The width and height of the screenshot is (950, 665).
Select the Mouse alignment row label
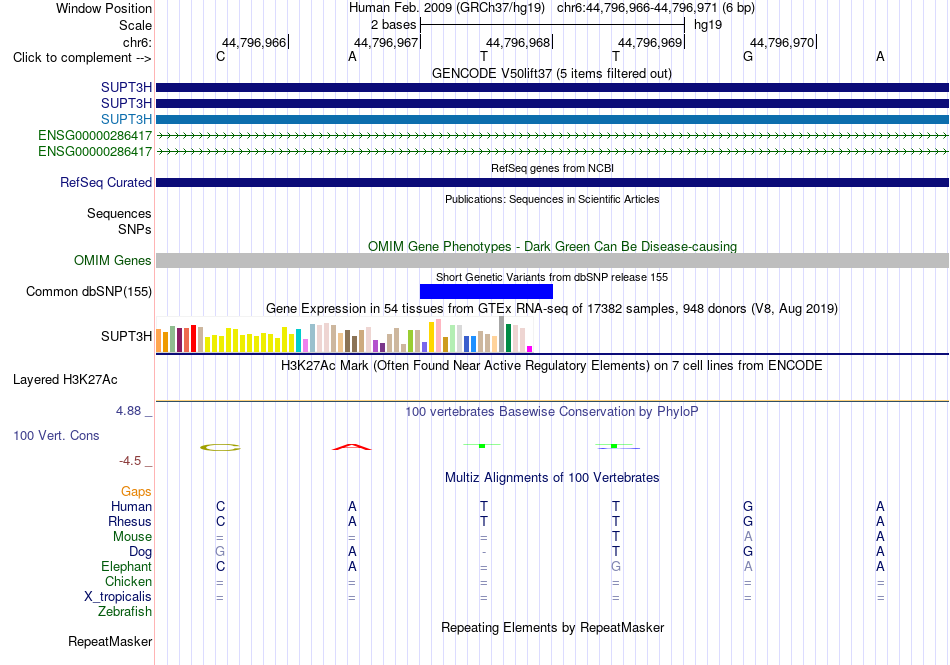(x=132, y=537)
